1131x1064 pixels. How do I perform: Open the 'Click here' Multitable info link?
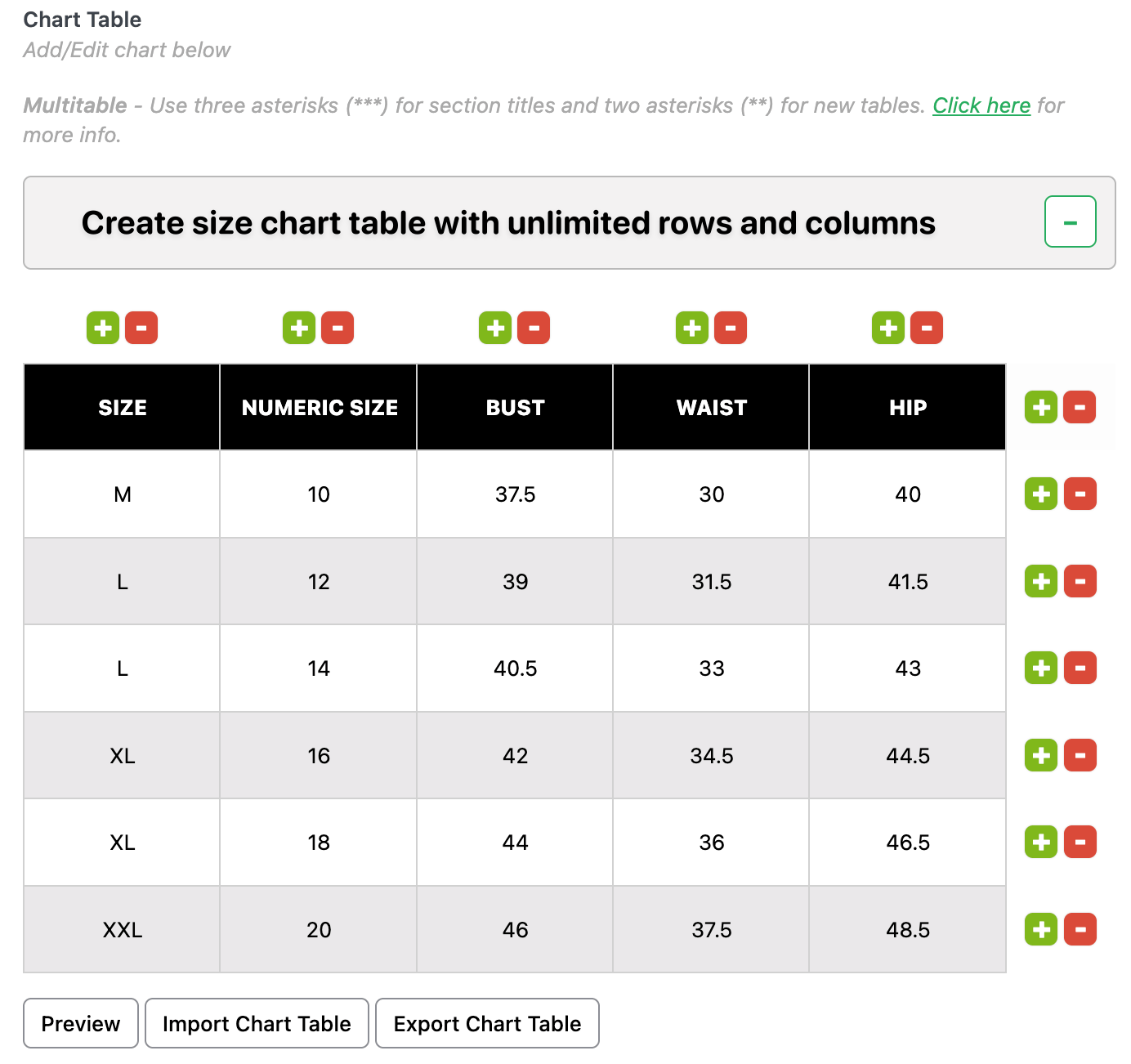pyautogui.click(x=981, y=105)
